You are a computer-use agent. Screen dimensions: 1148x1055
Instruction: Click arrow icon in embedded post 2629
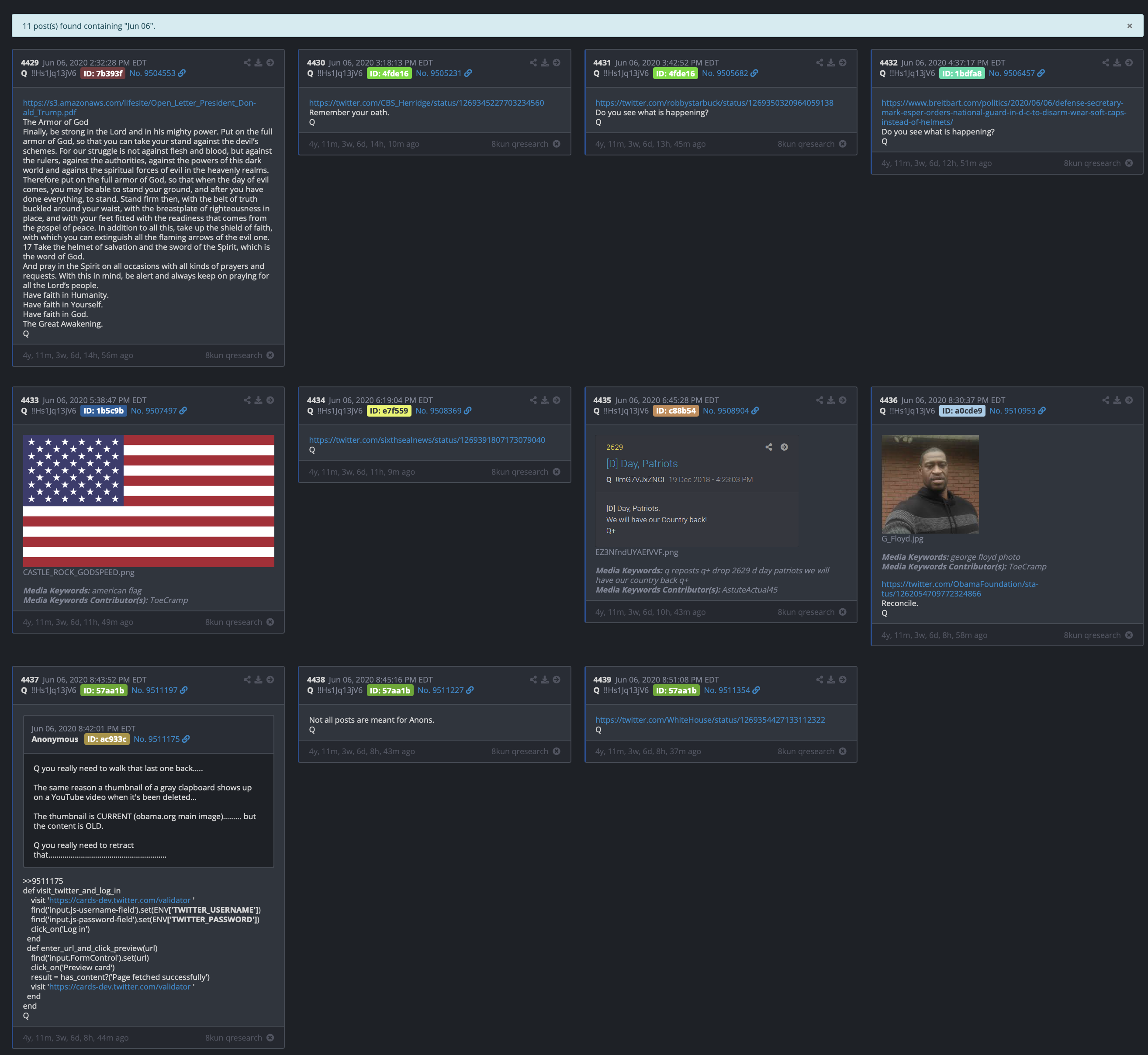(x=784, y=447)
